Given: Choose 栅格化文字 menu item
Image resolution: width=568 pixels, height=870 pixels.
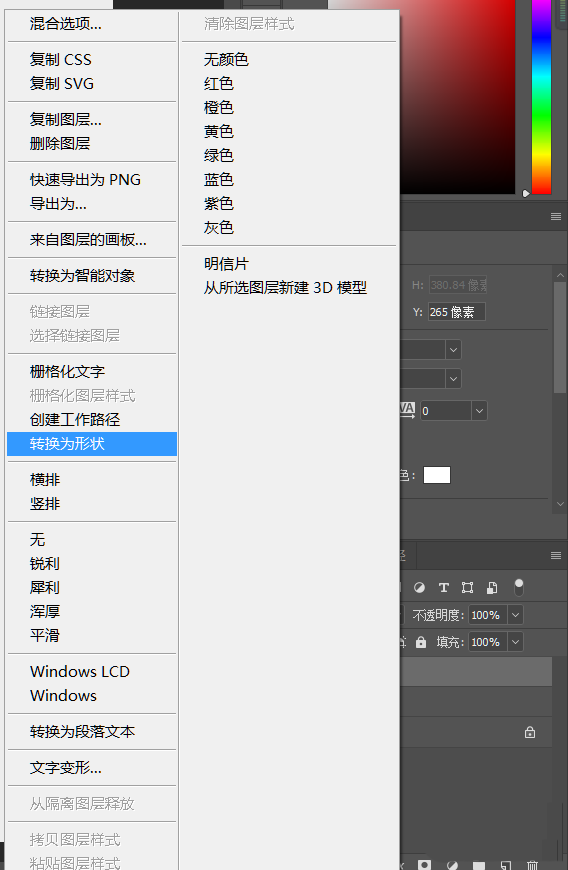Looking at the screenshot, I should point(67,372).
